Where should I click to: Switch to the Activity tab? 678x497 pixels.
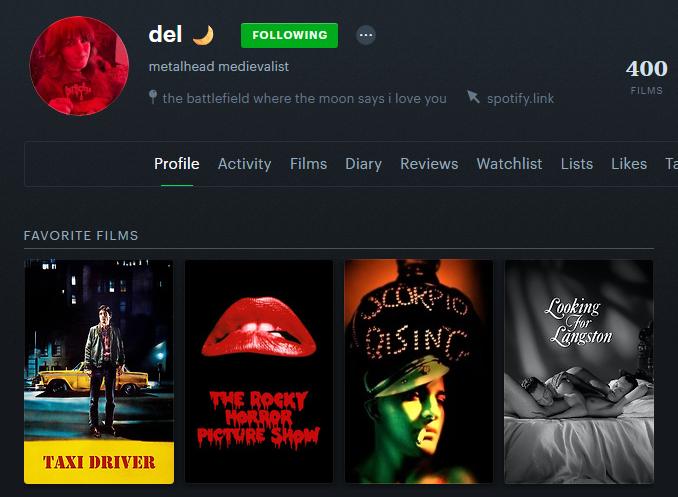pos(244,164)
